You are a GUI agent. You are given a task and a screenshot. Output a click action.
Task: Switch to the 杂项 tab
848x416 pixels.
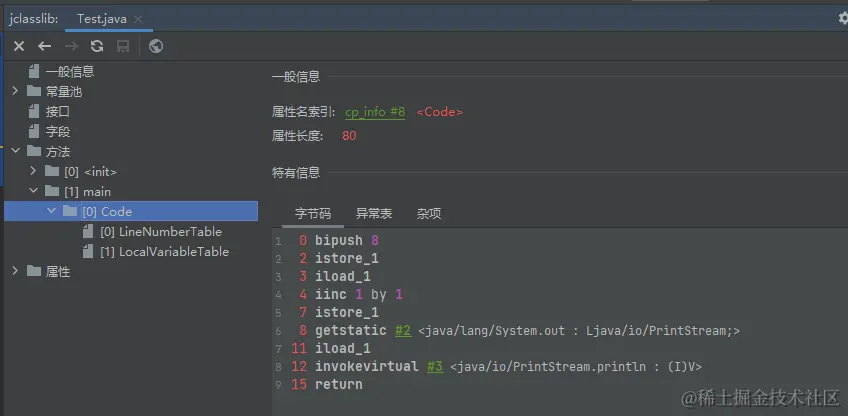point(429,213)
